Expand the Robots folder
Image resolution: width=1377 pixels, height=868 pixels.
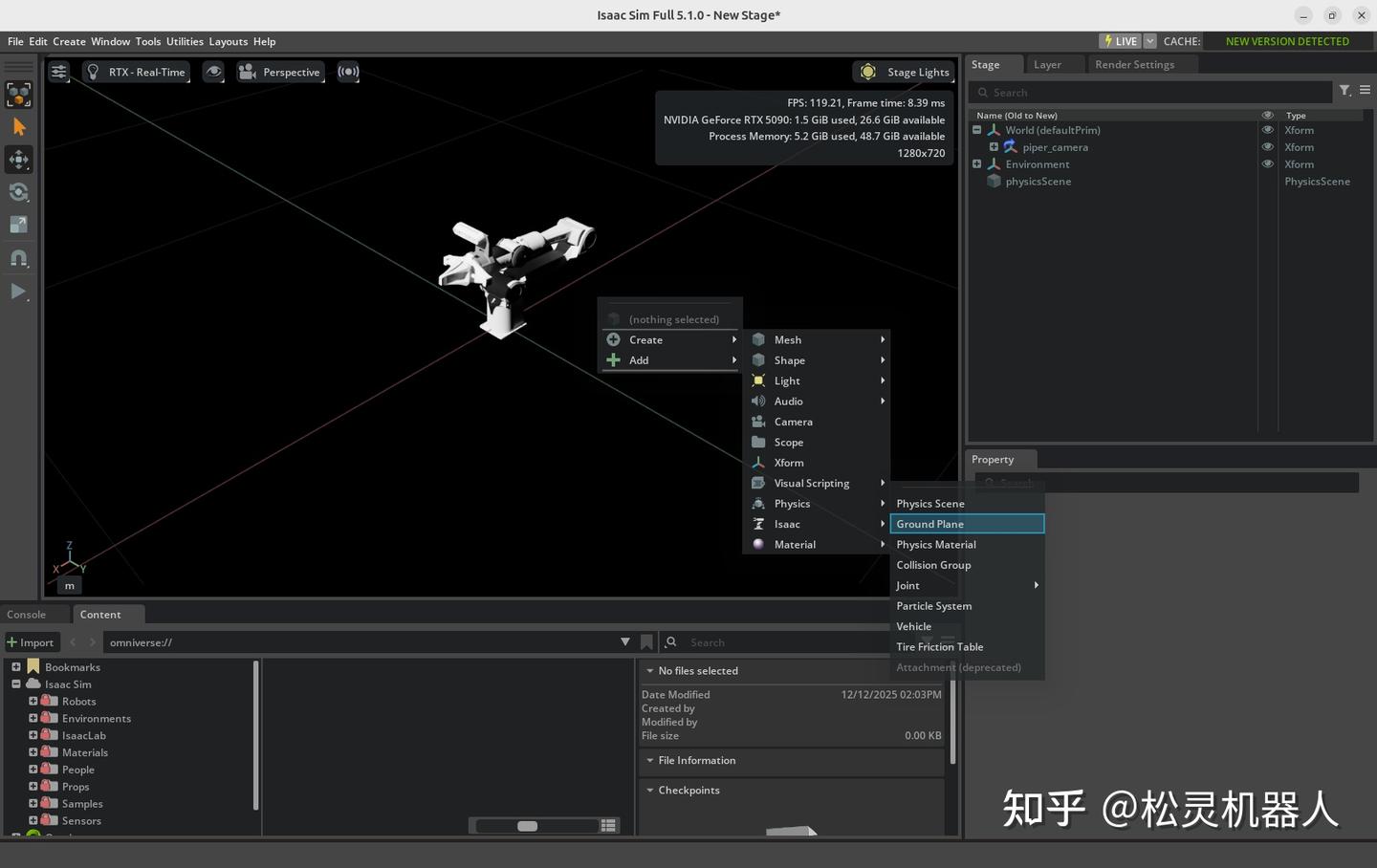33,702
